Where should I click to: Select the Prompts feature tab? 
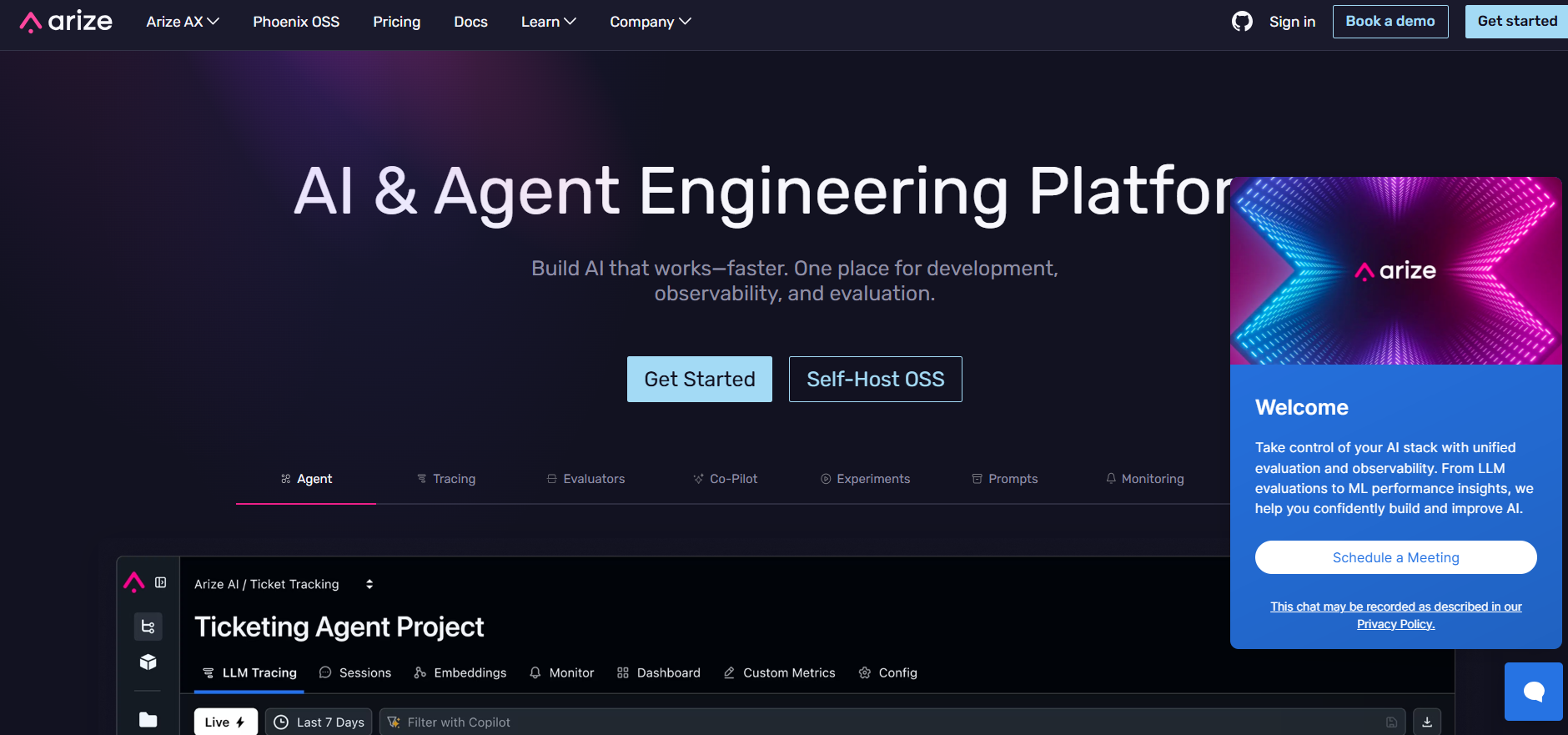tap(1005, 479)
